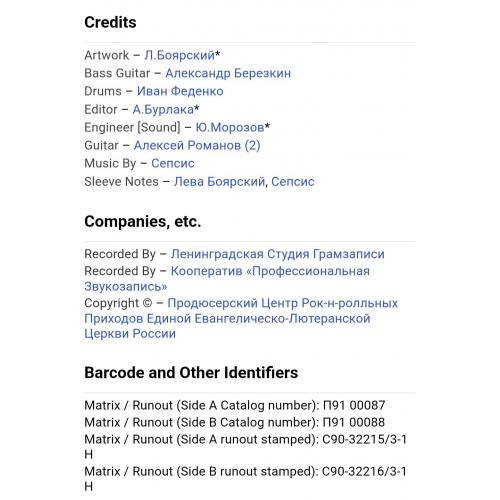Click the Credits section heading
This screenshot has width=500, height=500.
(x=110, y=22)
